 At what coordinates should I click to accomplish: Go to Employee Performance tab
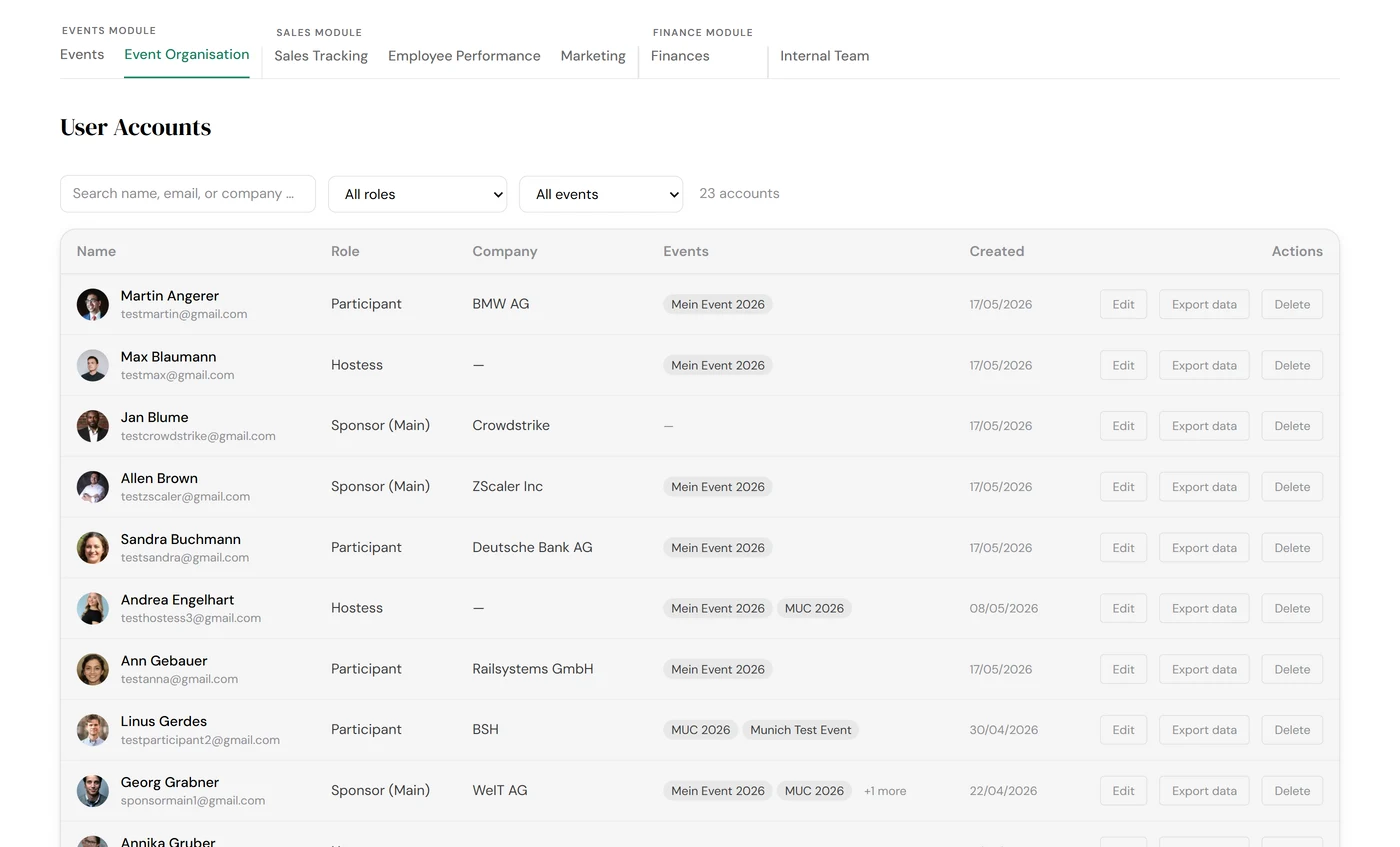click(464, 56)
